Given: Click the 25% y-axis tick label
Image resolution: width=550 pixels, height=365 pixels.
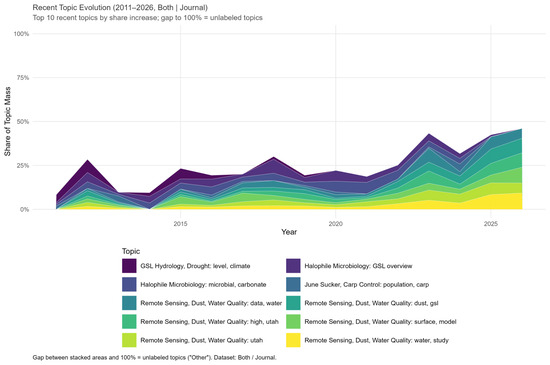Looking at the screenshot, I should point(23,165).
